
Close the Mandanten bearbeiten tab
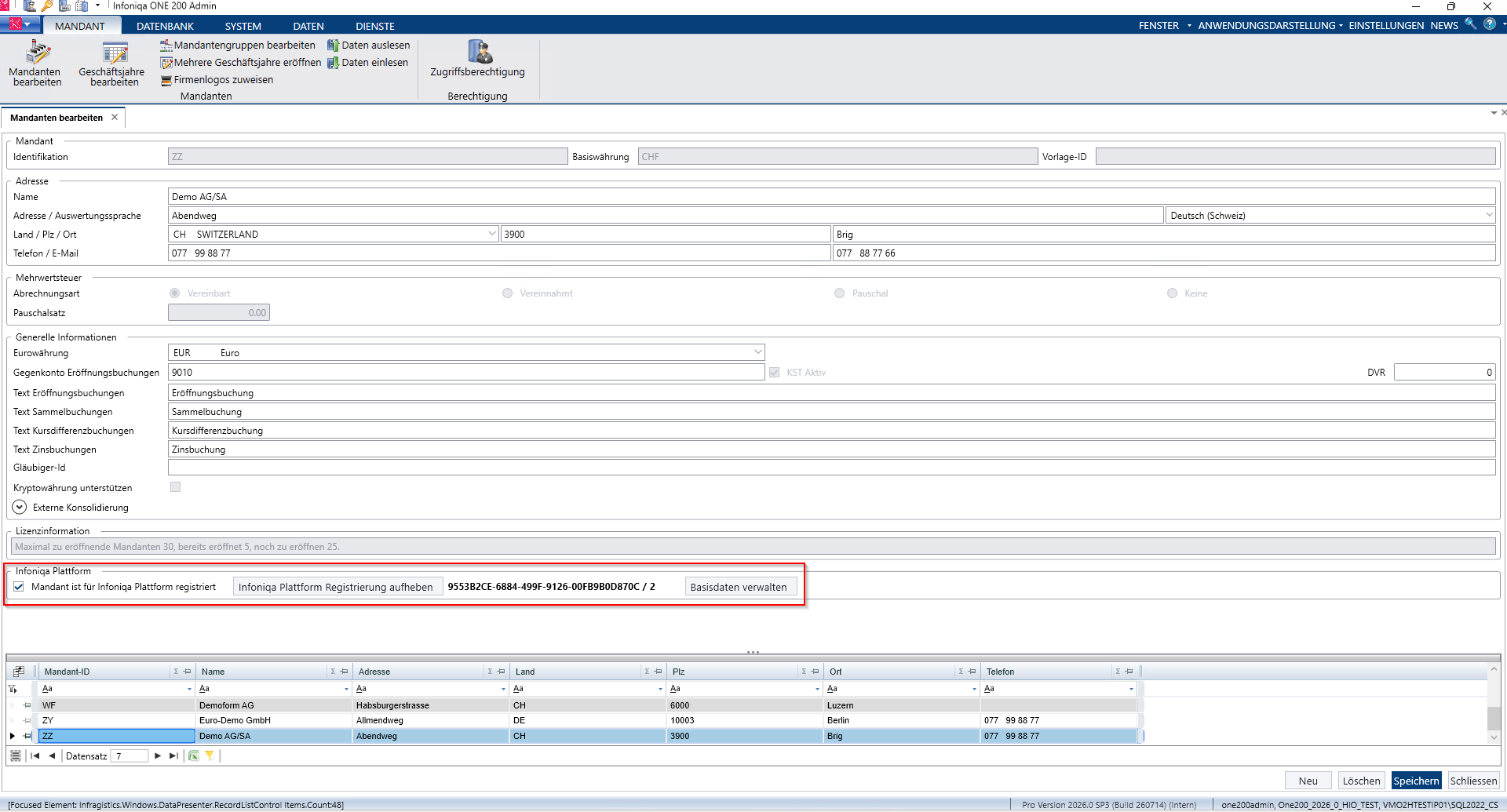click(115, 117)
